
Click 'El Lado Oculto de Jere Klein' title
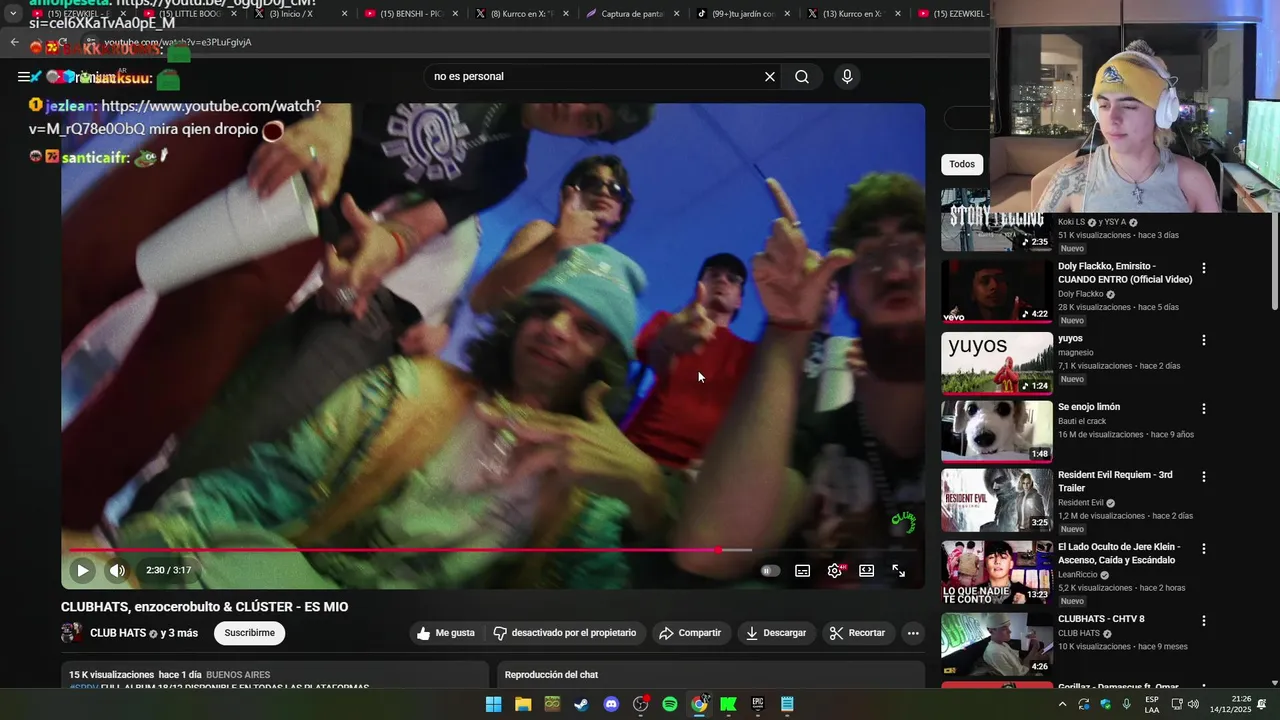pos(1119,554)
